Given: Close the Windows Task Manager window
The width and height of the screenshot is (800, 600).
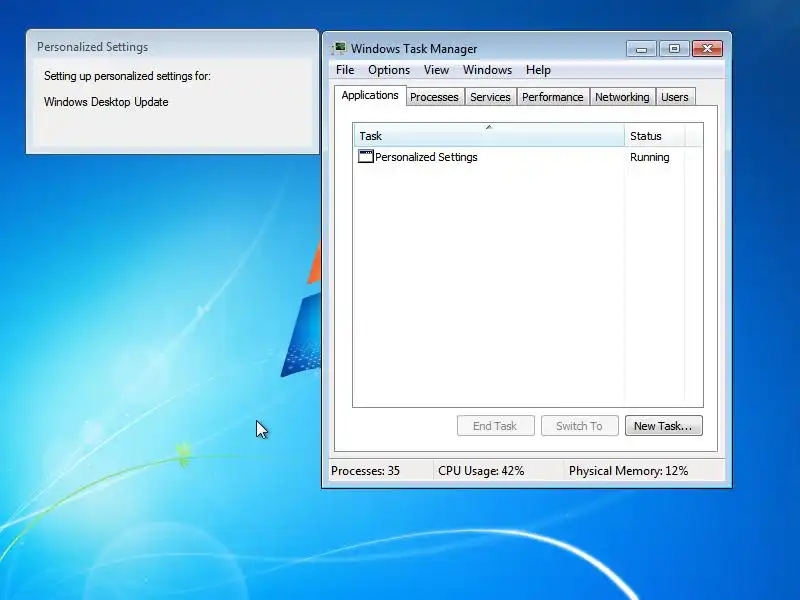Looking at the screenshot, I should (707, 49).
